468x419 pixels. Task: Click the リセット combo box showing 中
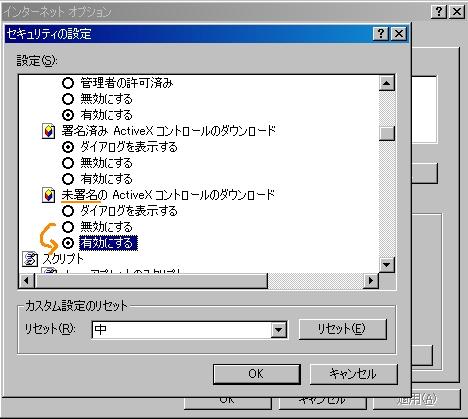189,330
